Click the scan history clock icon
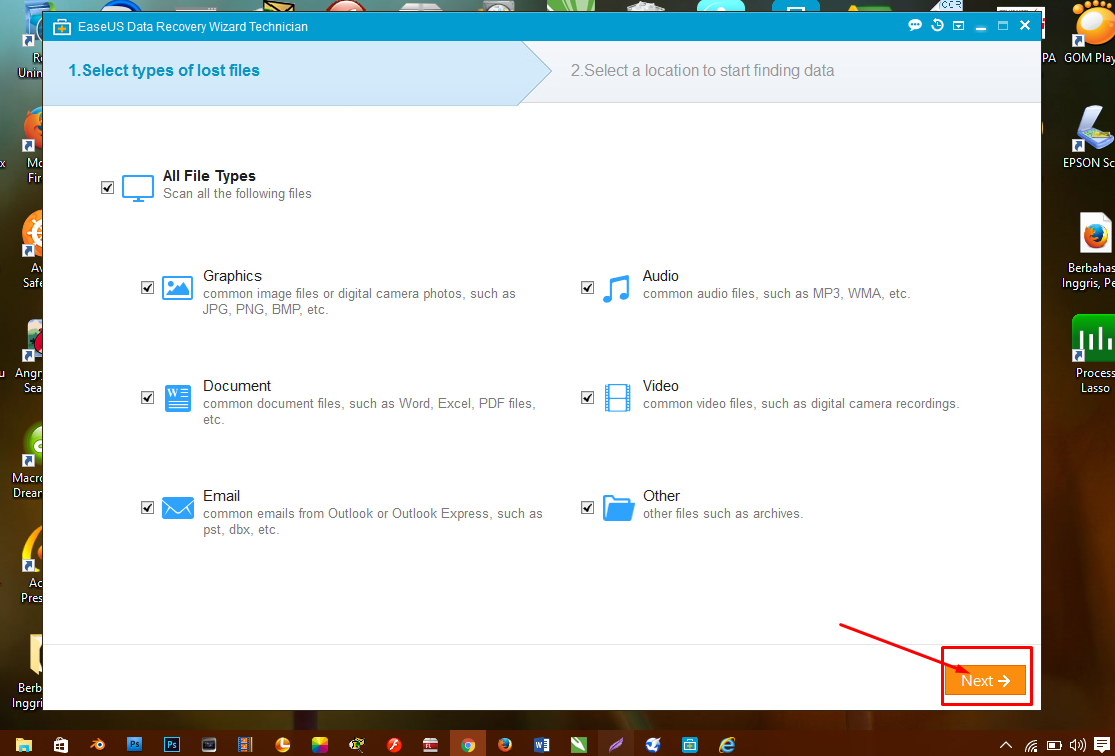1115x756 pixels. (937, 26)
